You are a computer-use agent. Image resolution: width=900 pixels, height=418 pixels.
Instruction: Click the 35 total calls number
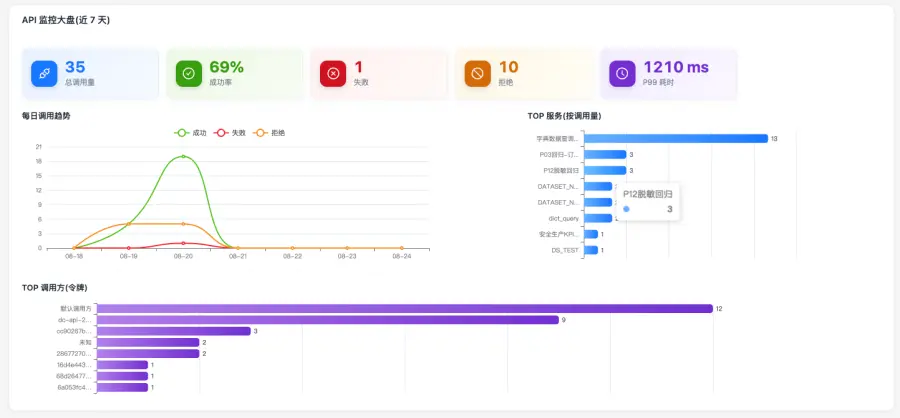pyautogui.click(x=75, y=67)
